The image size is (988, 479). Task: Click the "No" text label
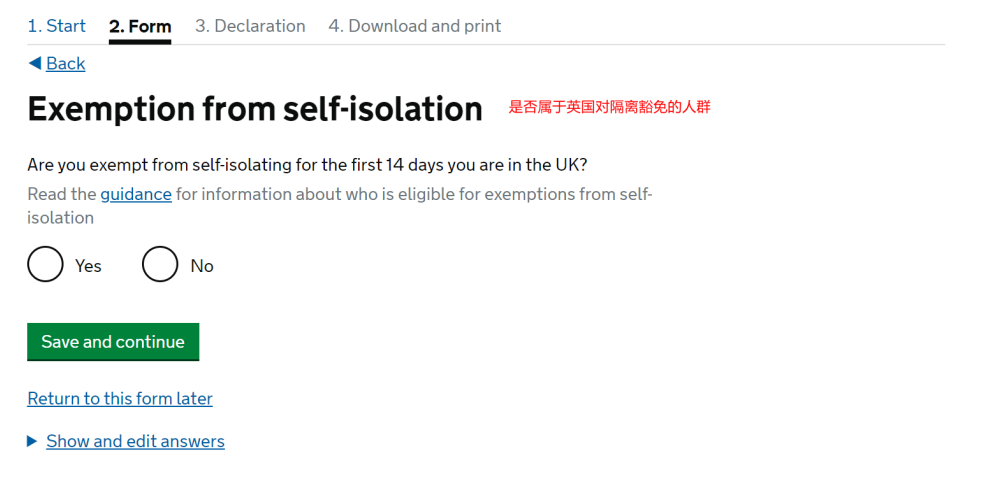(202, 266)
